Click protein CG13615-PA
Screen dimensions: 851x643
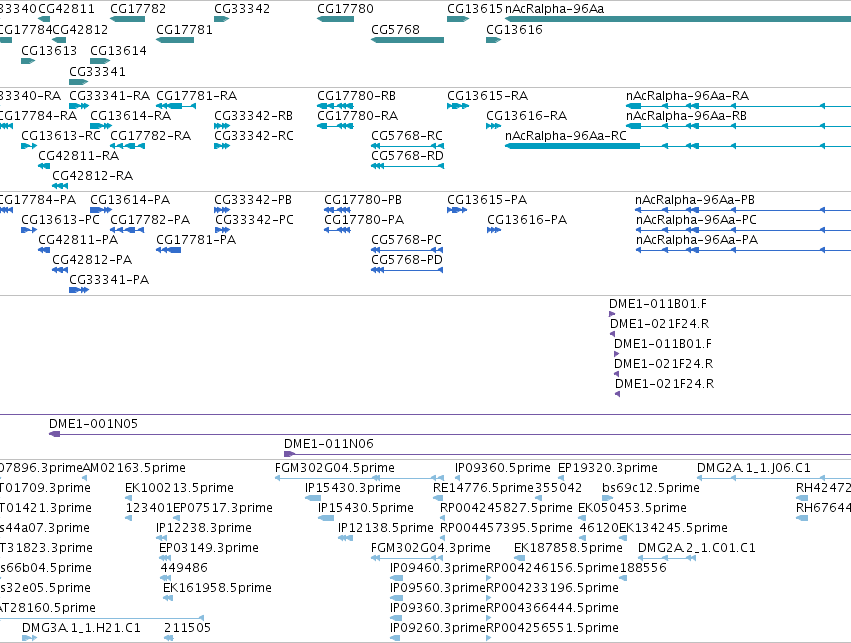pyautogui.click(x=487, y=200)
